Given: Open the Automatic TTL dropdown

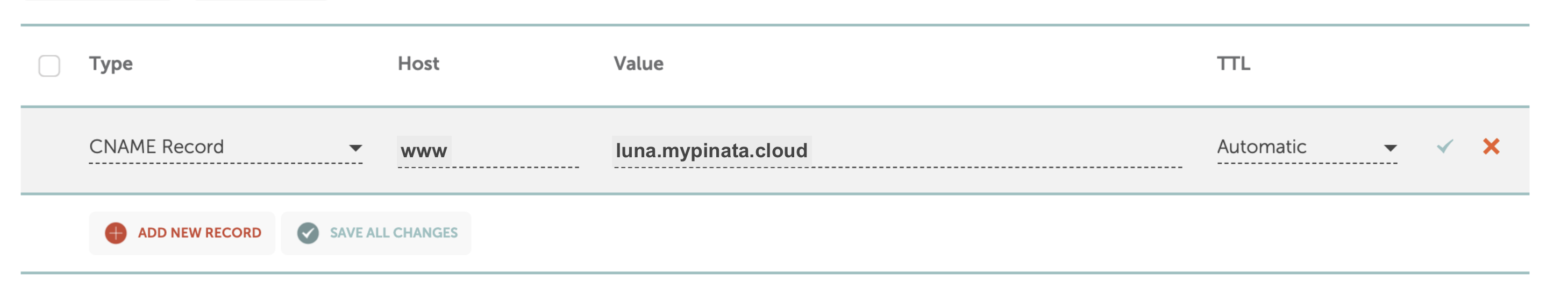Looking at the screenshot, I should pyautogui.click(x=1307, y=148).
